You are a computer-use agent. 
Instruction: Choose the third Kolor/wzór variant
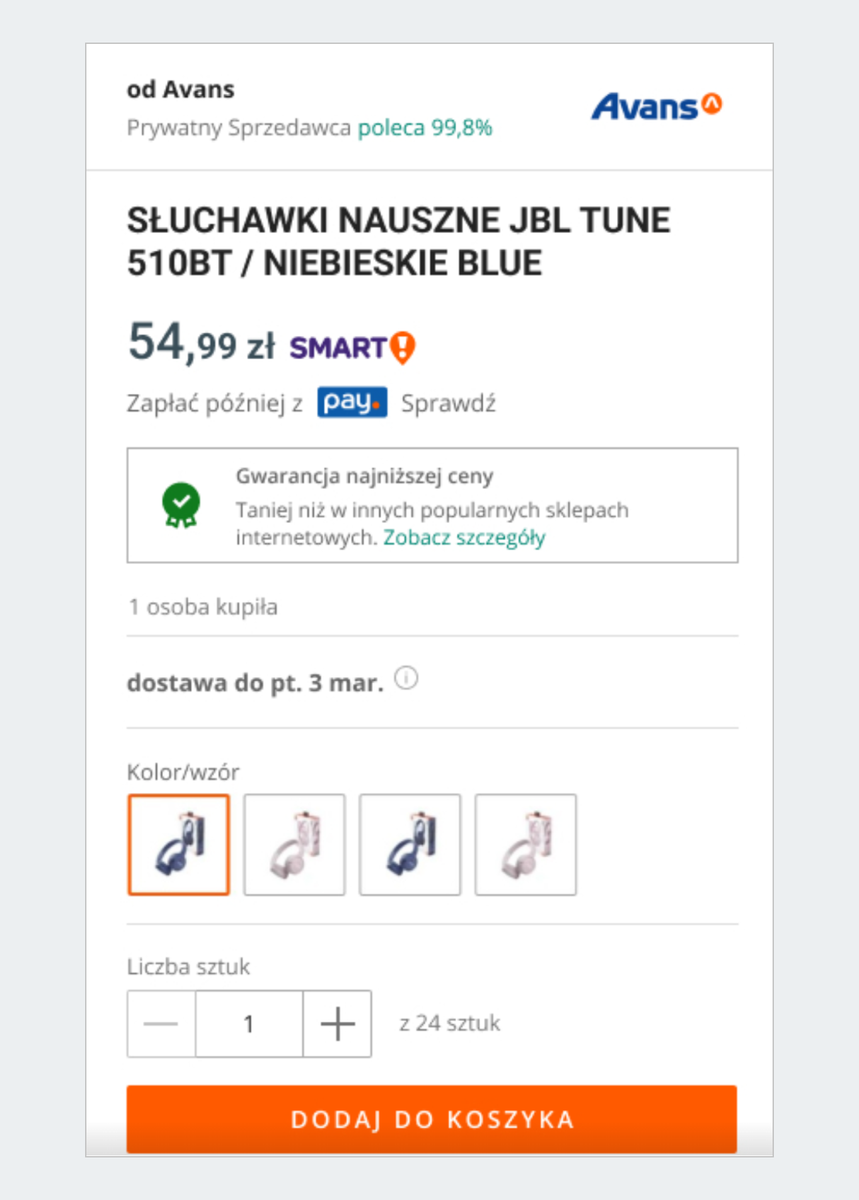click(410, 844)
